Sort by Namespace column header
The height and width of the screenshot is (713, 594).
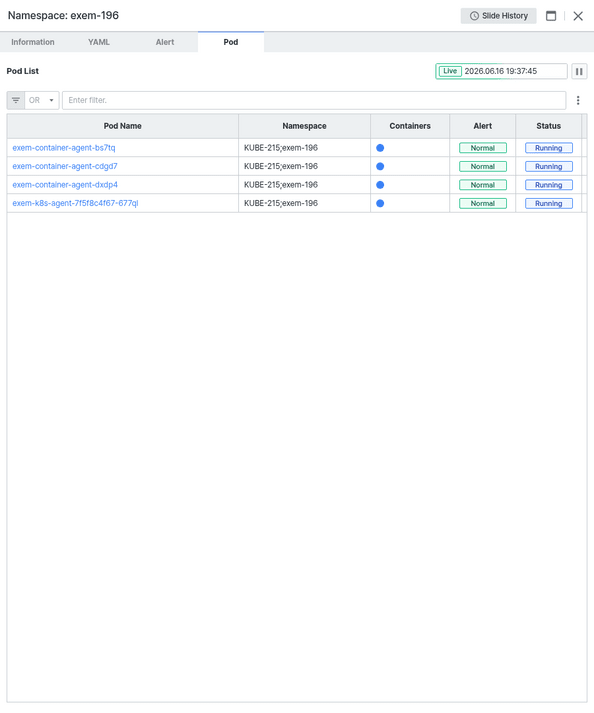(x=304, y=126)
